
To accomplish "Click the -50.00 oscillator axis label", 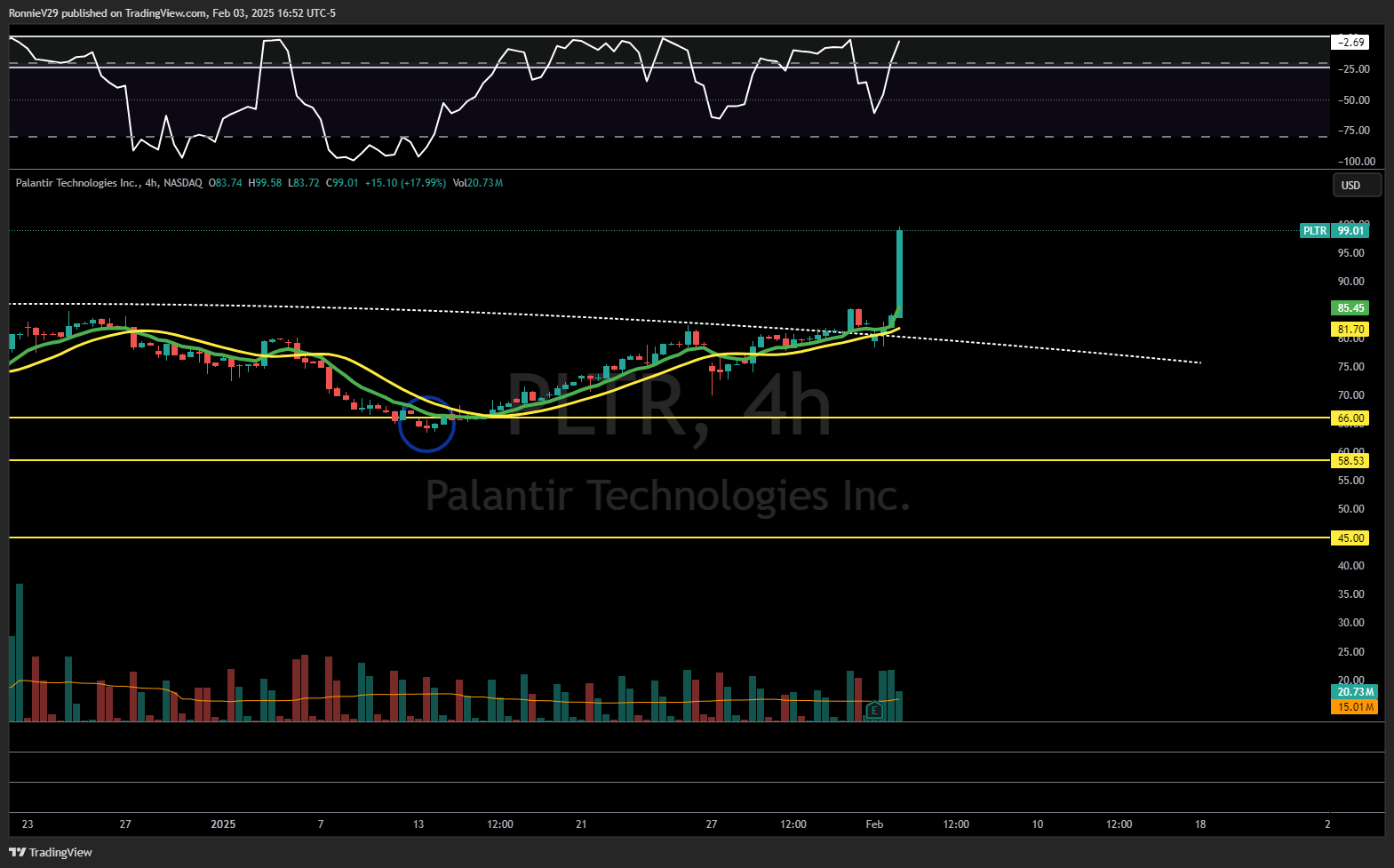I will pyautogui.click(x=1354, y=100).
